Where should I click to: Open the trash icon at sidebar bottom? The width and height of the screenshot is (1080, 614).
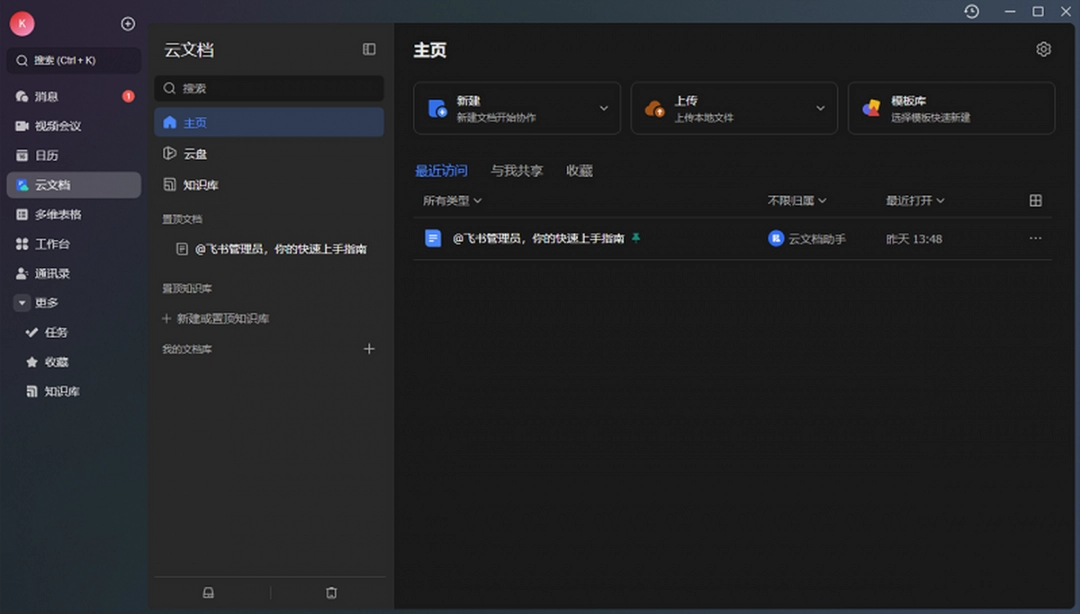pyautogui.click(x=331, y=592)
